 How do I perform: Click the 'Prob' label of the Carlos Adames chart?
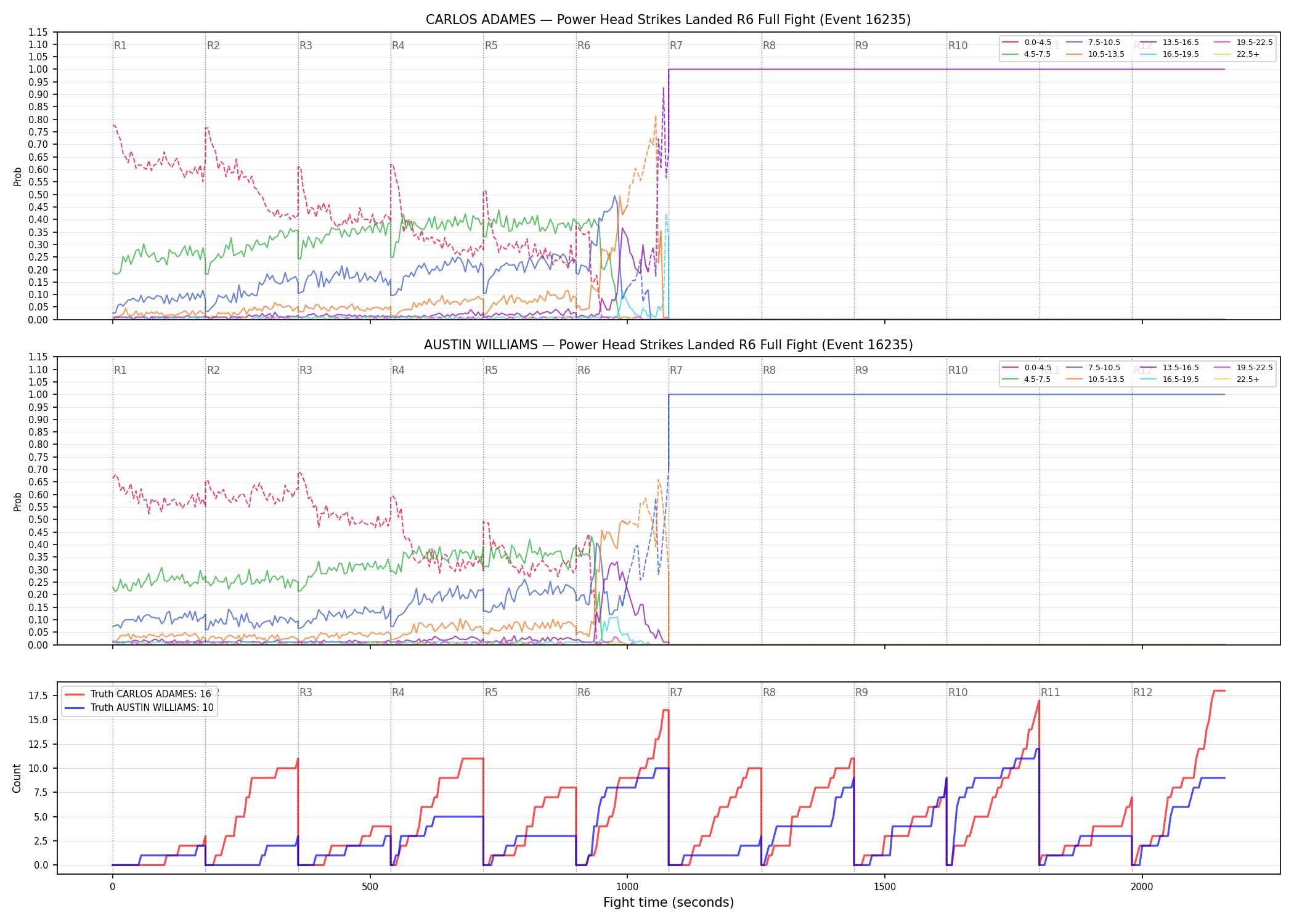coord(18,177)
